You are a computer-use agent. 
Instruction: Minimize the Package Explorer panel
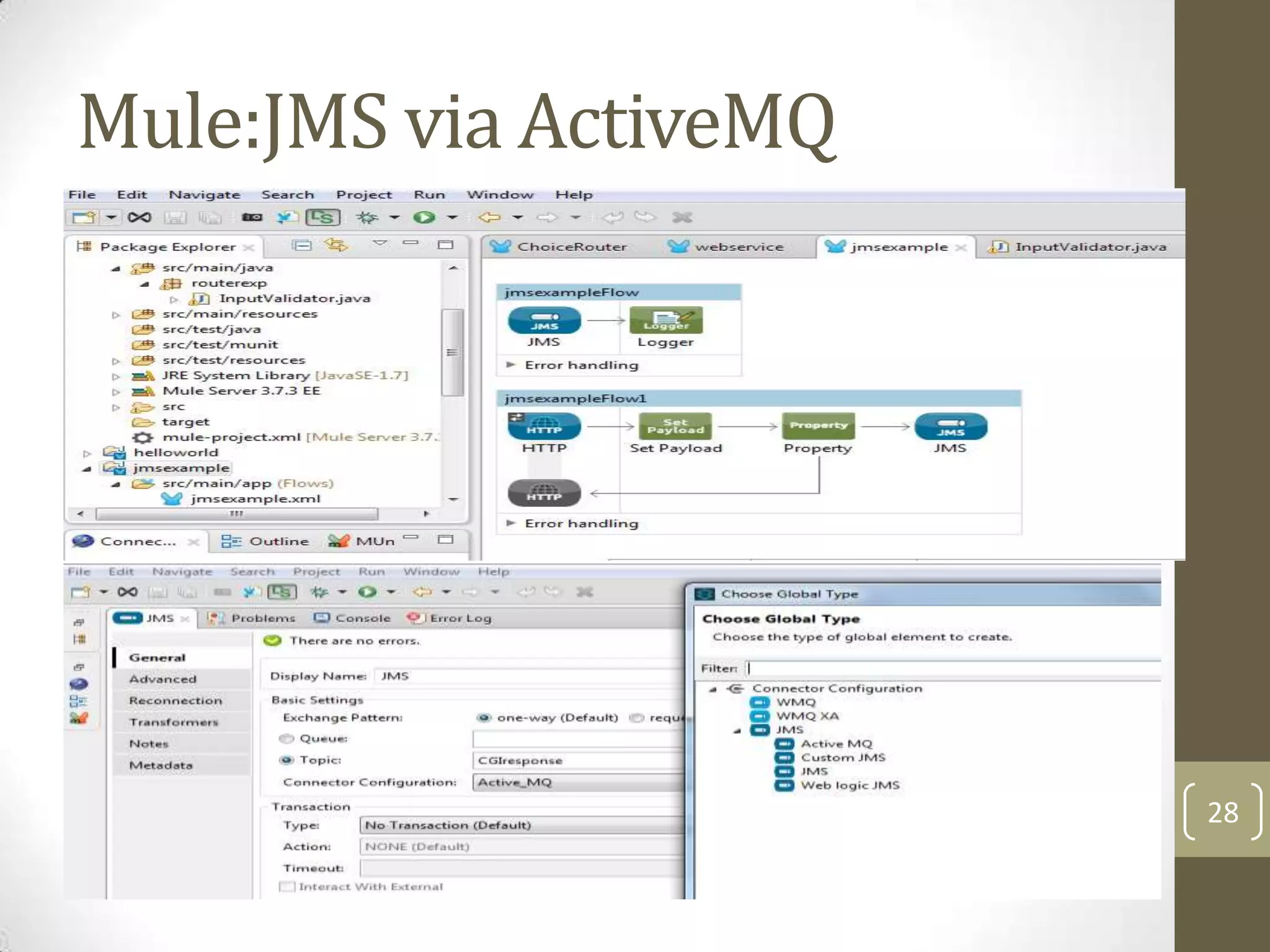tap(411, 243)
